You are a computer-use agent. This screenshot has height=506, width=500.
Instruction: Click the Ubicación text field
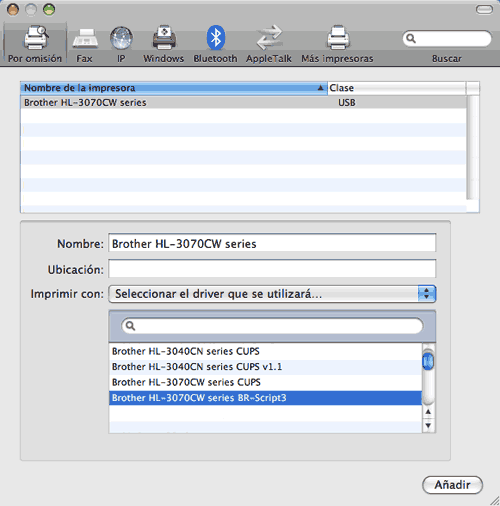point(272,269)
